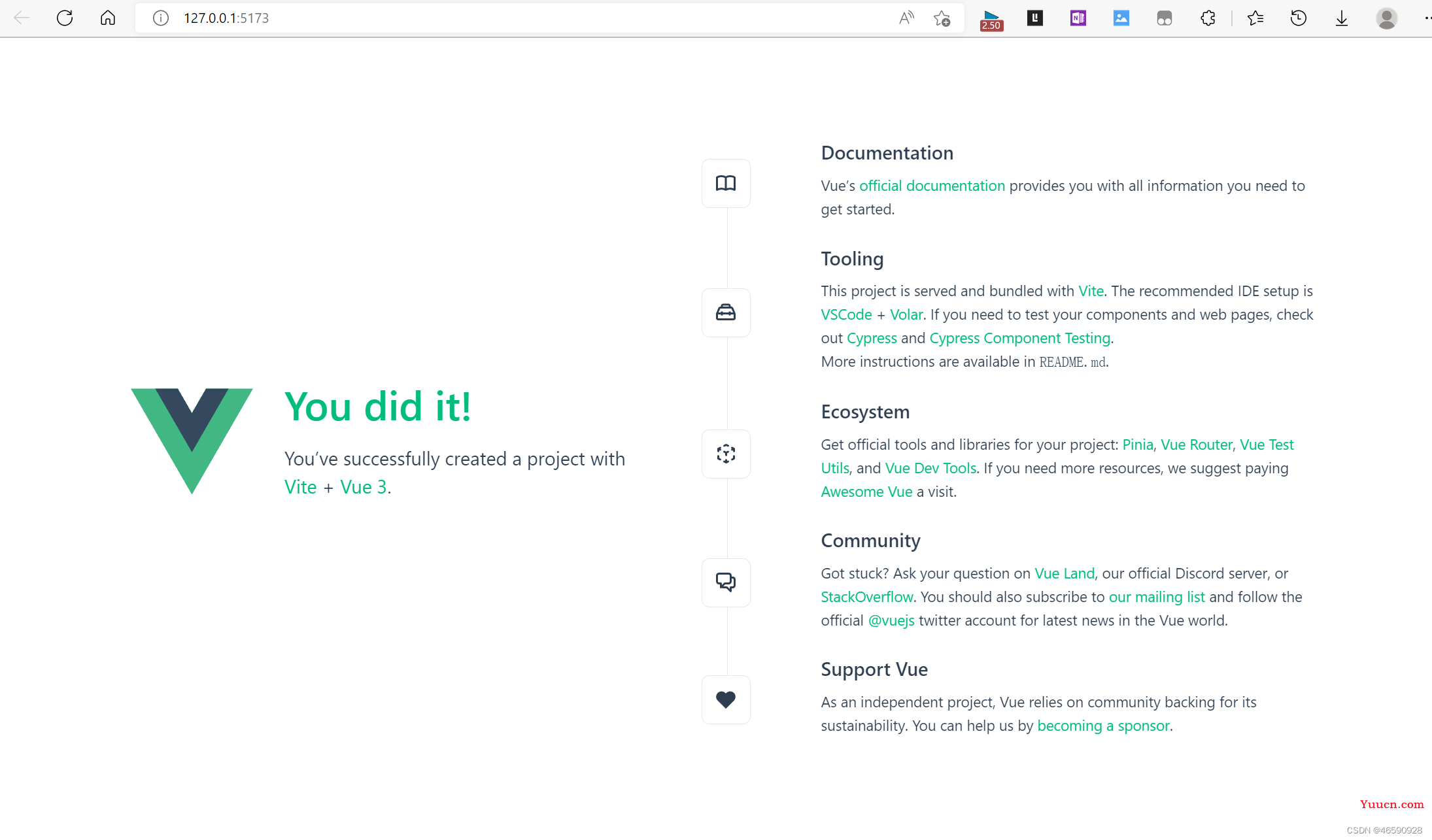Open the Vite link under You did it
1432x840 pixels.
tap(301, 487)
